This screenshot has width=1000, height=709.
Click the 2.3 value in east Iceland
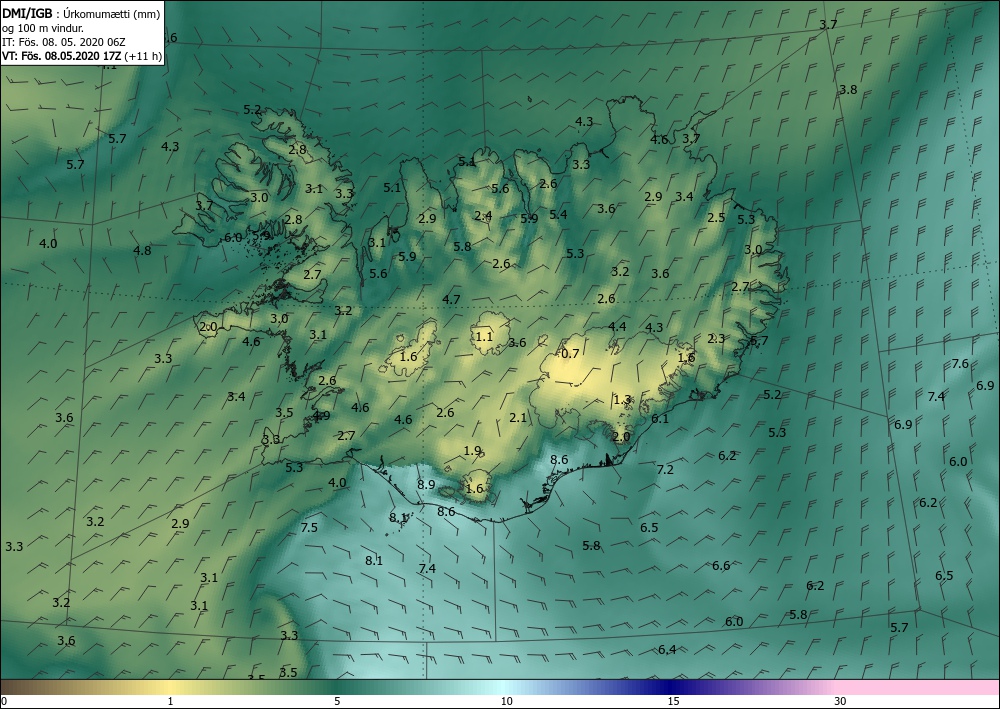716,339
